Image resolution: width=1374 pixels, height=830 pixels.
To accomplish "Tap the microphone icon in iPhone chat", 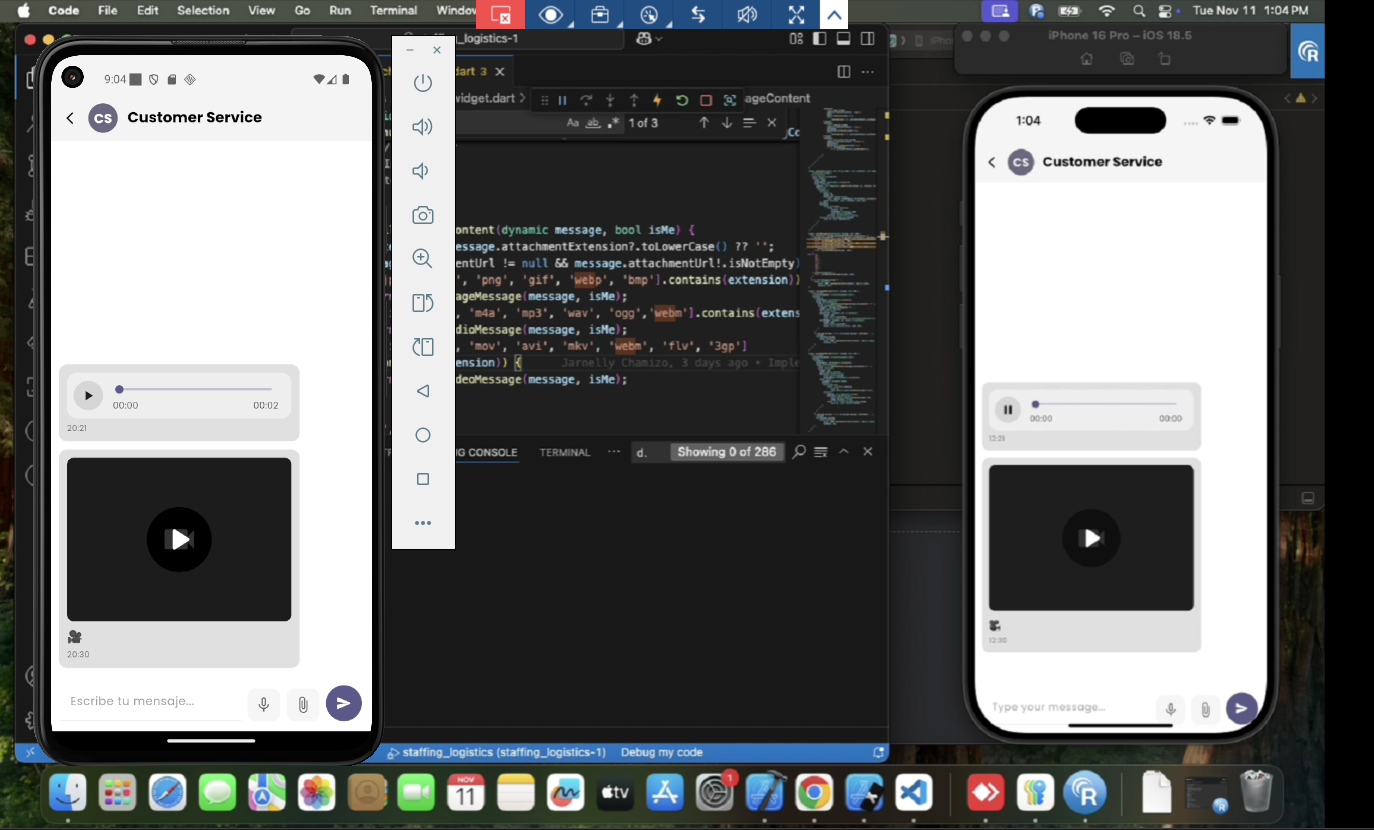I will click(x=1170, y=709).
